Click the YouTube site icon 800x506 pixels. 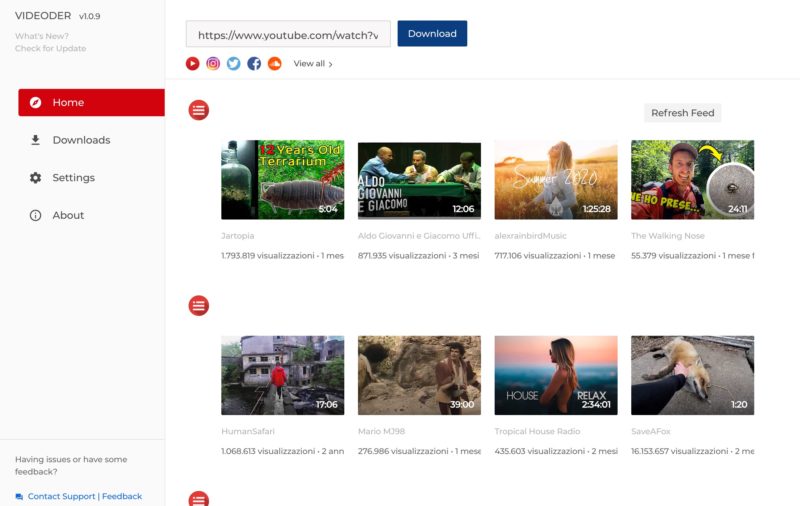click(x=193, y=63)
